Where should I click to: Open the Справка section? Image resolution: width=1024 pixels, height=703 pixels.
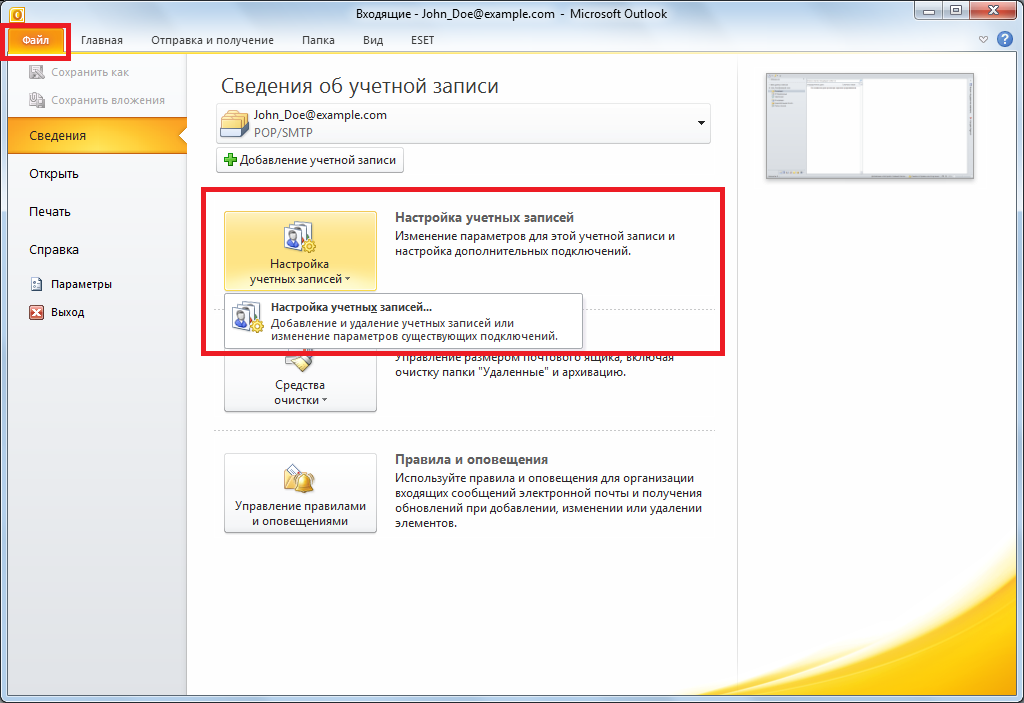54,250
